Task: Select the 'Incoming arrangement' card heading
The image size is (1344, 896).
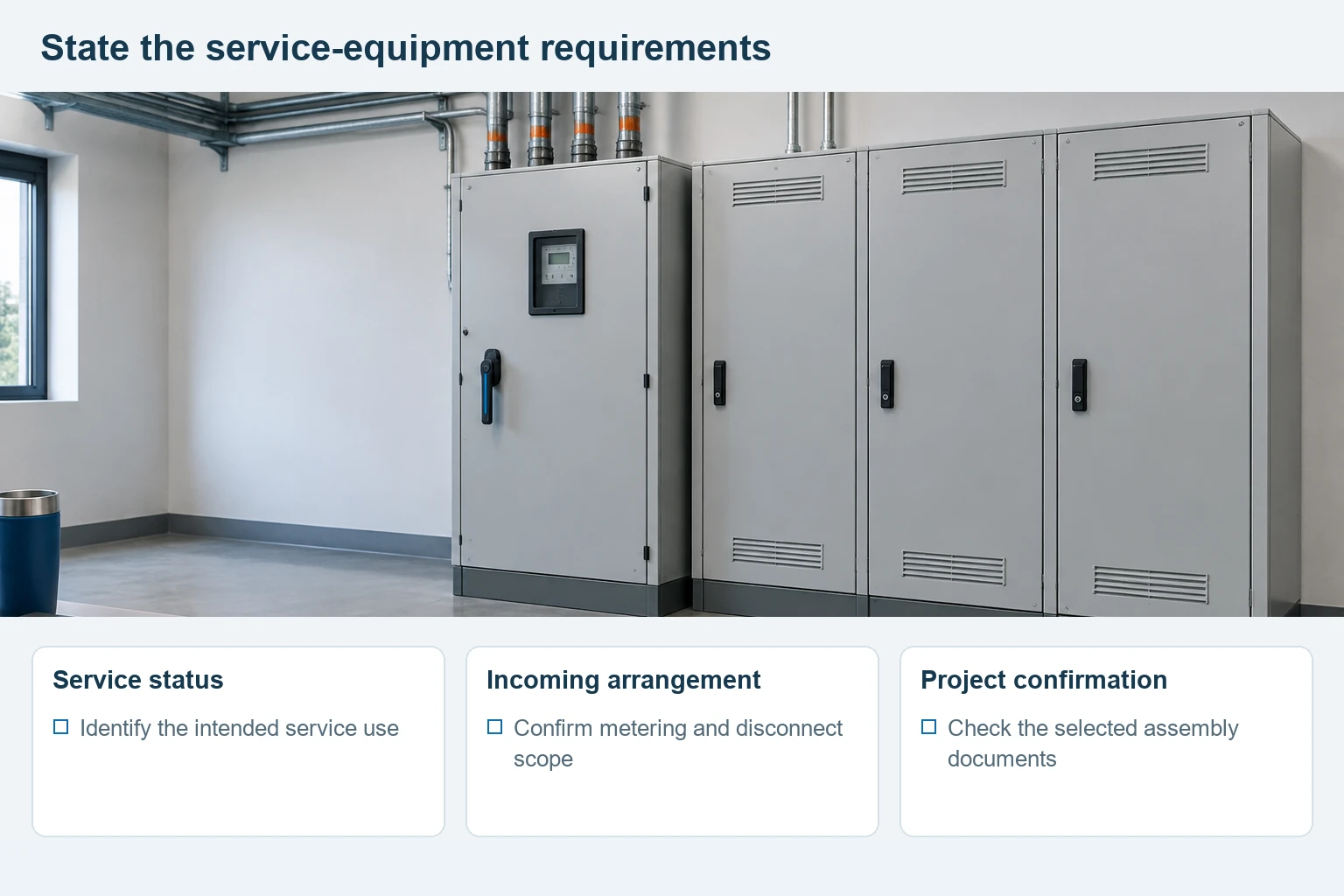Action: coord(623,680)
